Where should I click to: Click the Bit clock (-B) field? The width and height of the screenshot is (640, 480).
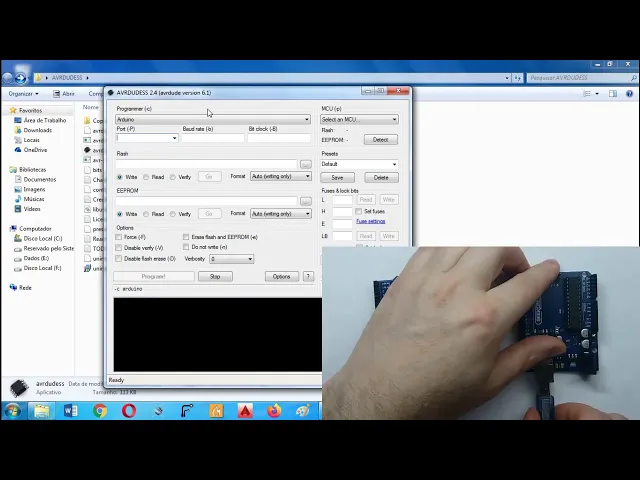279,138
